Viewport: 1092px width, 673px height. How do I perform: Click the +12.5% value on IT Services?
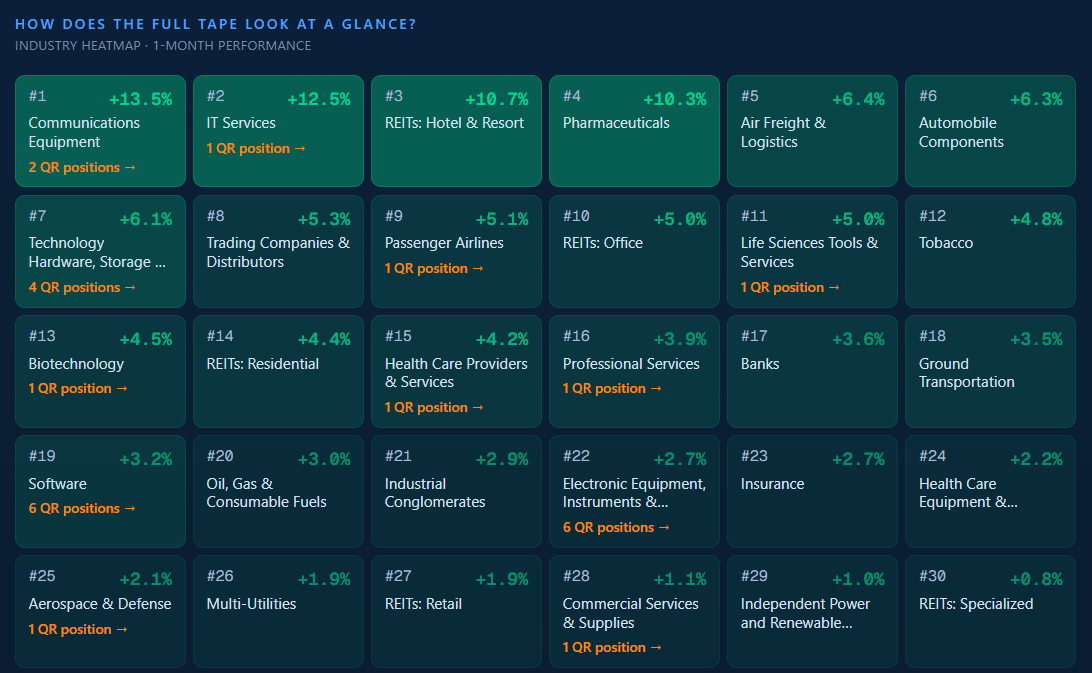pyautogui.click(x=319, y=99)
